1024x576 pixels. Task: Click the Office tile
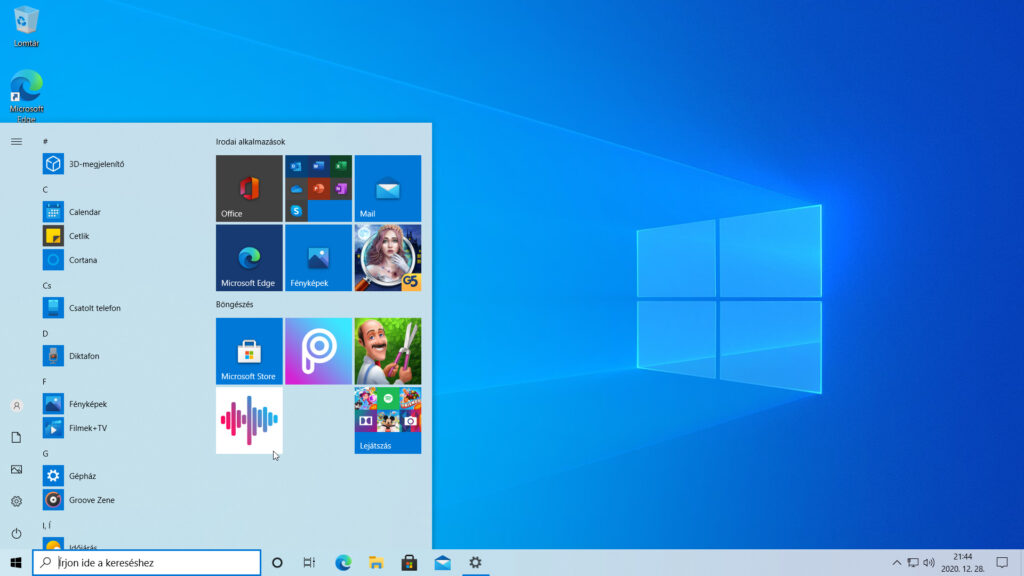(249, 188)
